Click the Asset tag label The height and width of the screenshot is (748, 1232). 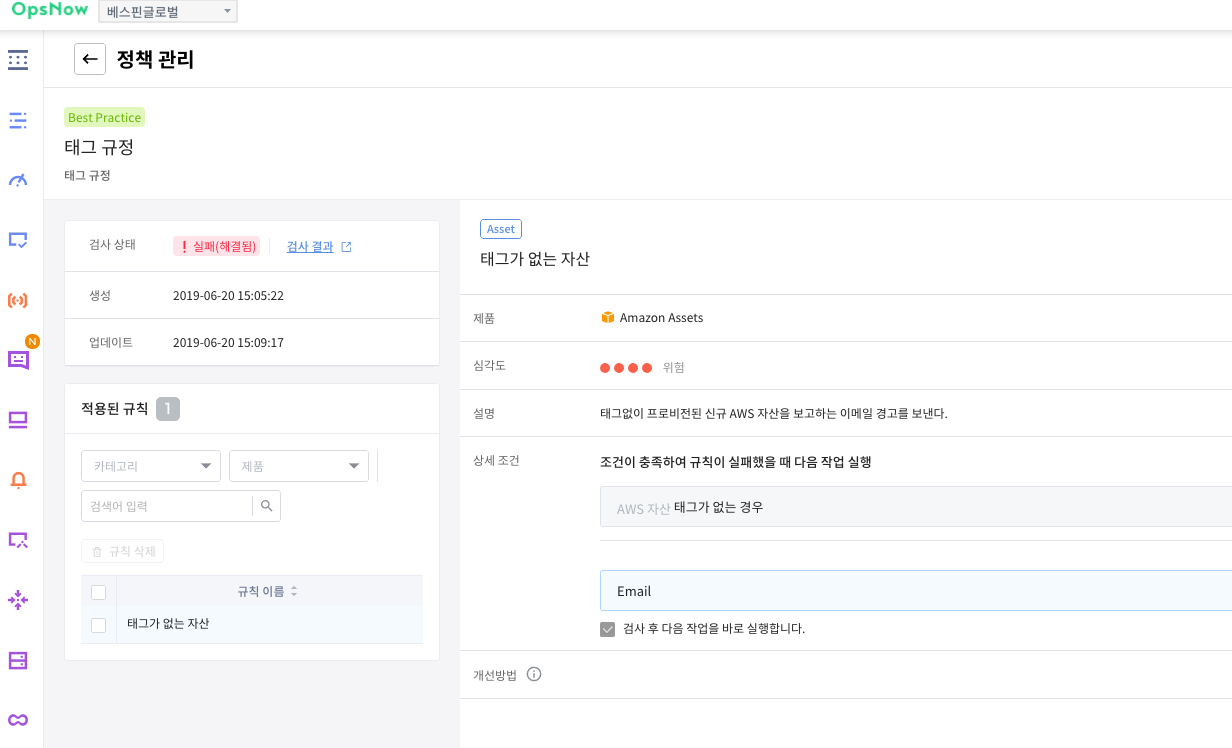(501, 229)
